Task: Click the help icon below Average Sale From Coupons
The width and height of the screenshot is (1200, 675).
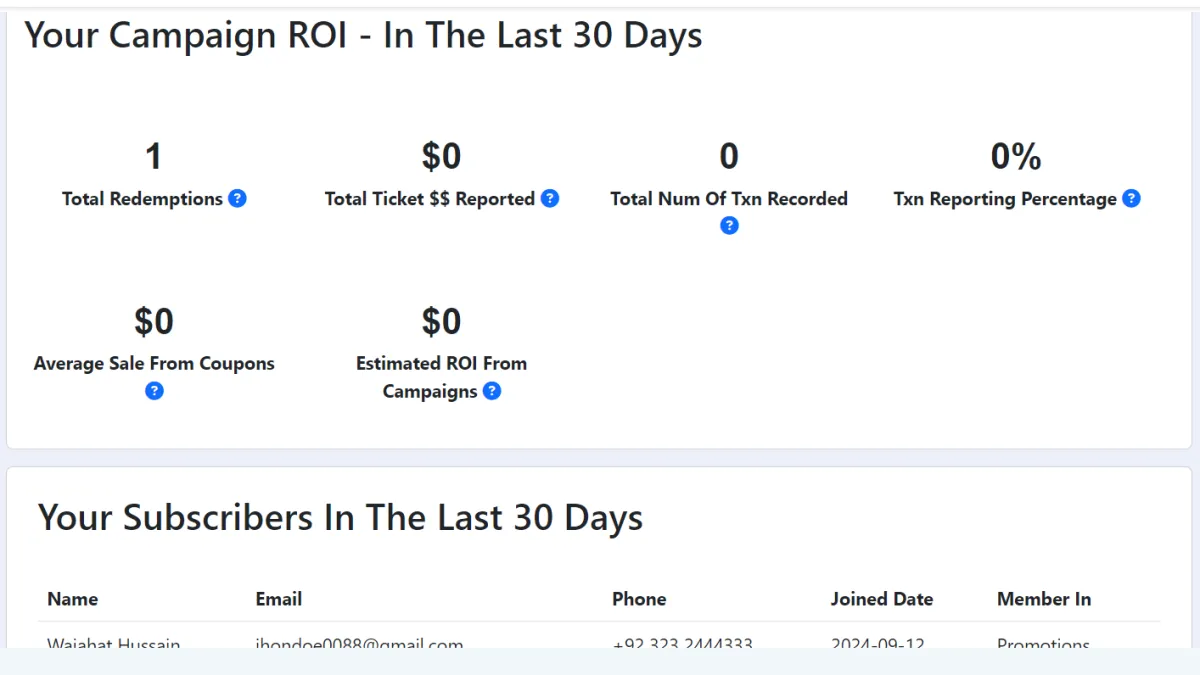Action: pos(154,391)
